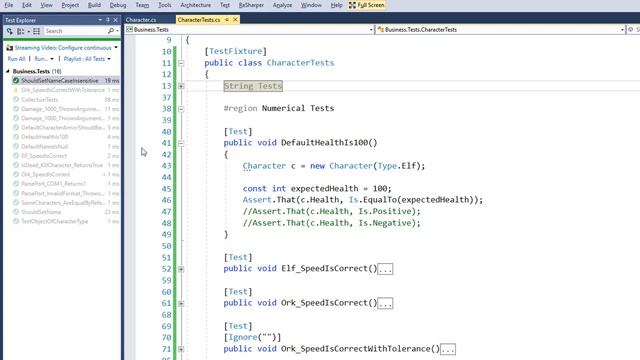Click passed icon of CollectionTests
The width and height of the screenshot is (640, 360).
pyautogui.click(x=16, y=100)
